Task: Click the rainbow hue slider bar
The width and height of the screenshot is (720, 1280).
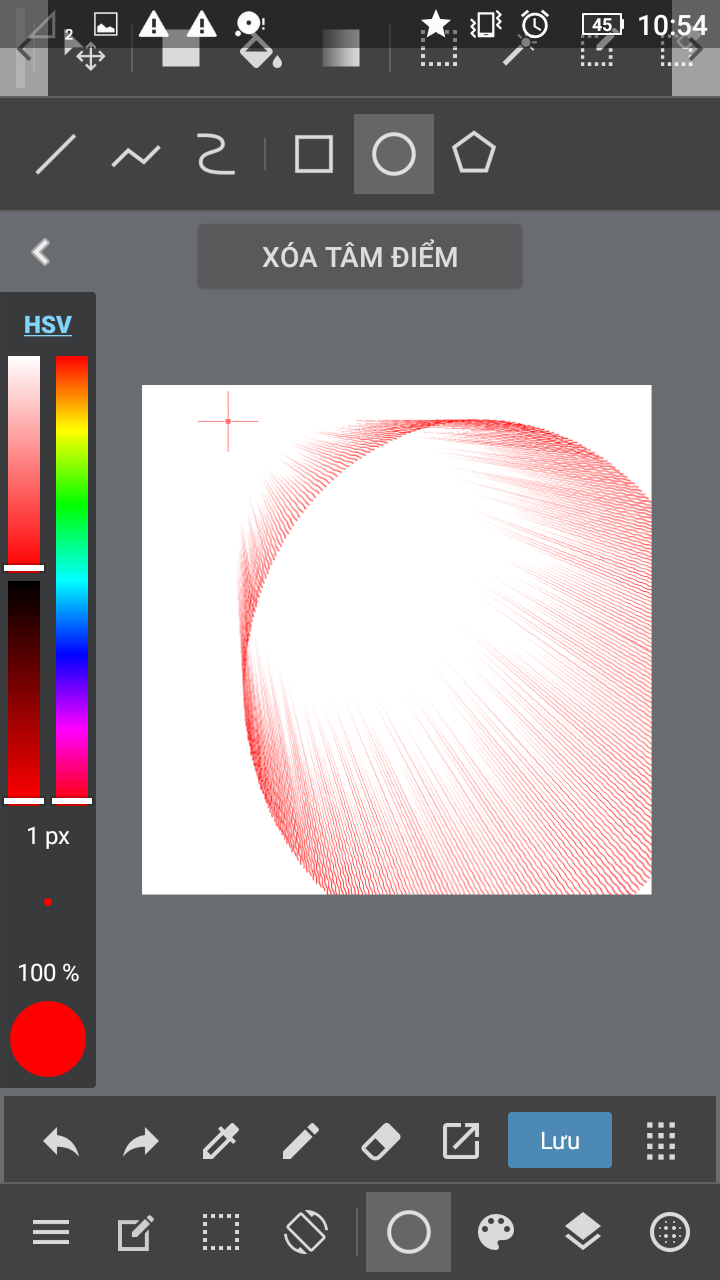Action: point(72,575)
